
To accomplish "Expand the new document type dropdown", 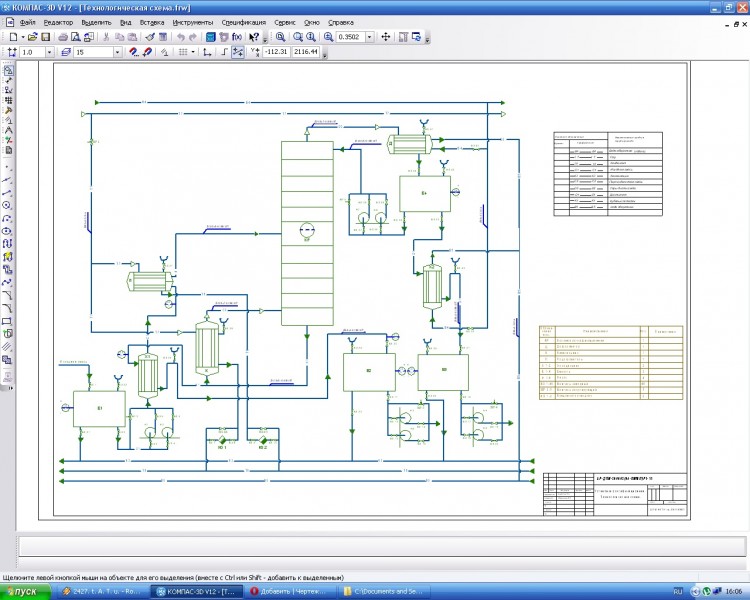I will point(22,37).
